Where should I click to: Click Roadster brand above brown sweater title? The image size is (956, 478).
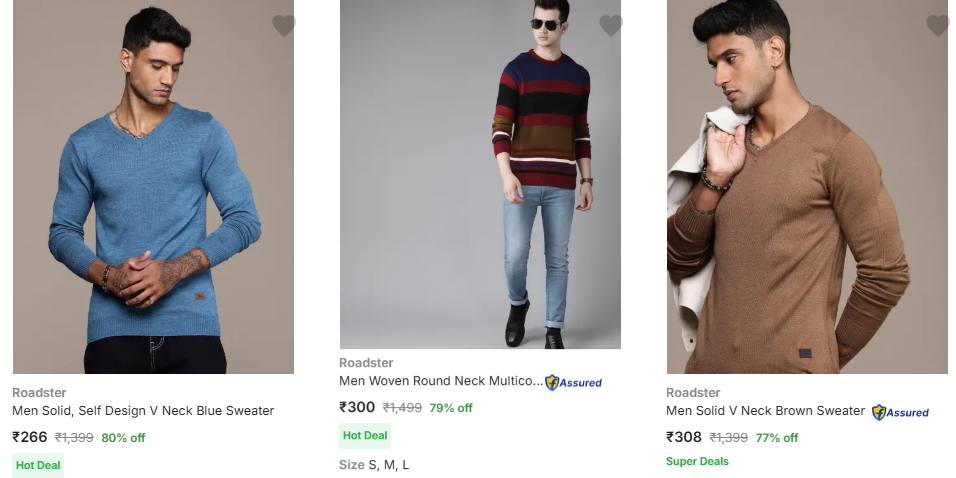693,393
